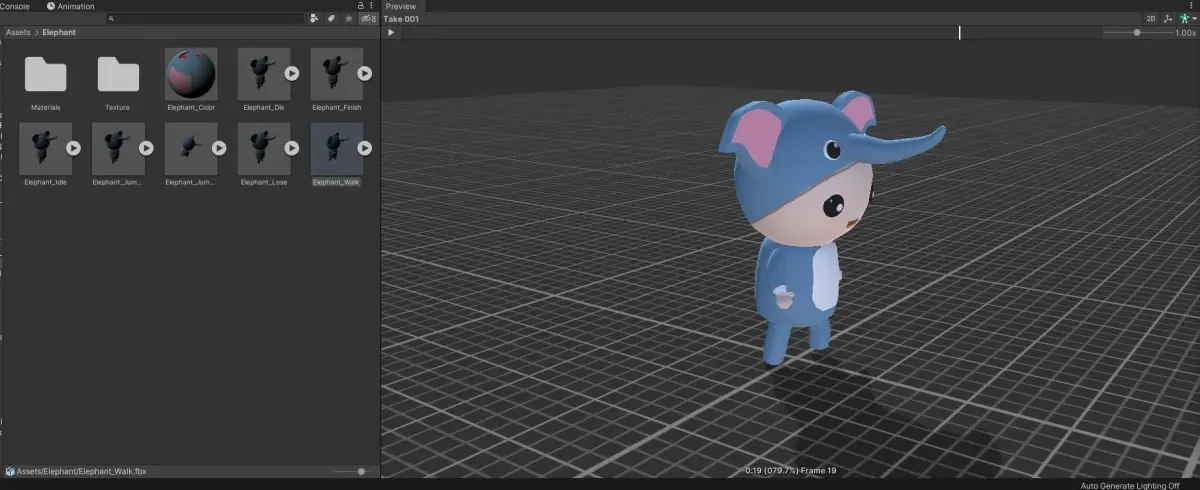Open the Search by Type filter
The width and height of the screenshot is (1200, 490).
(x=315, y=19)
